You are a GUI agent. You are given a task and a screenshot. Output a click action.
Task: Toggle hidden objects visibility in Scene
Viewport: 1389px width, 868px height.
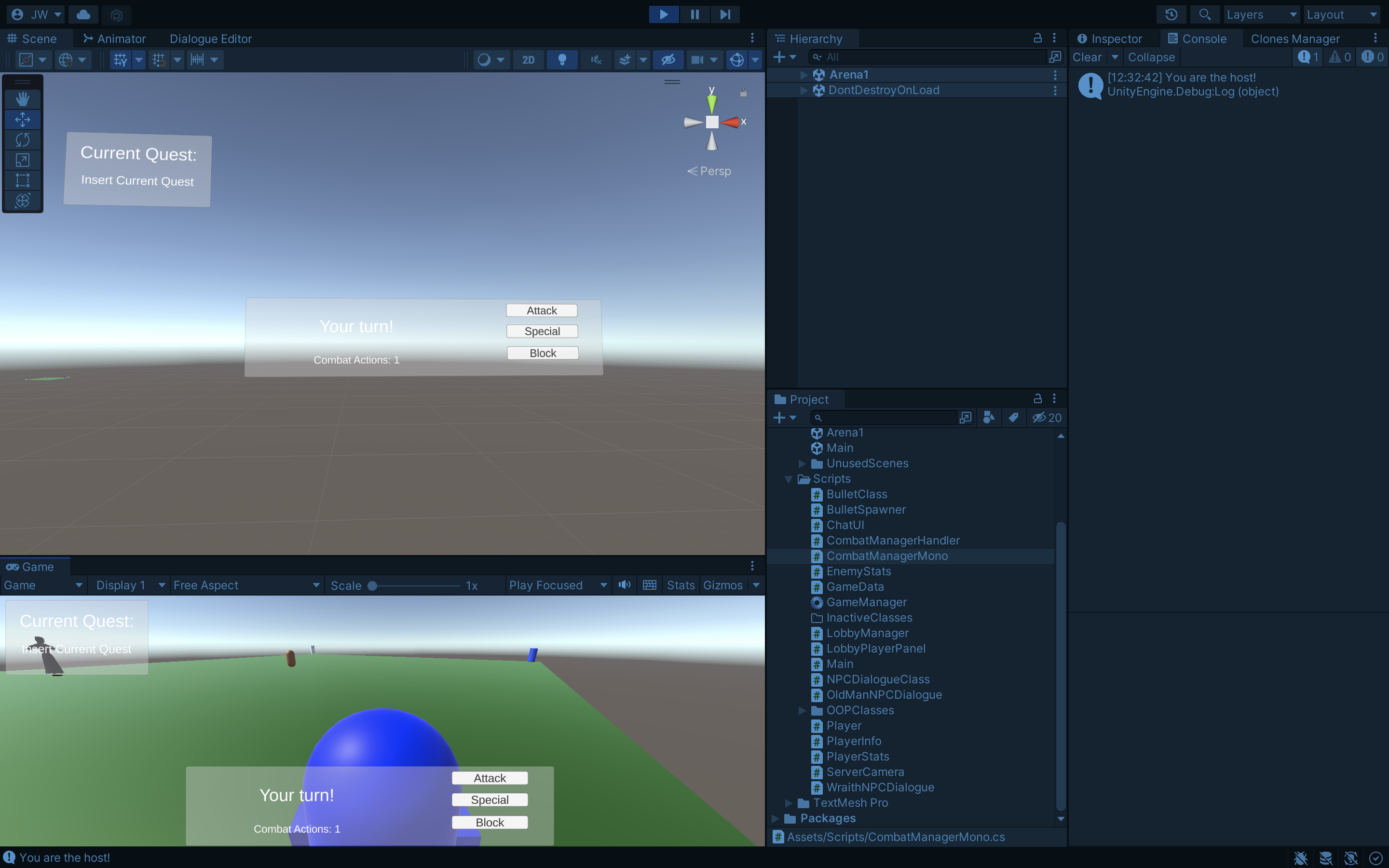click(x=668, y=60)
